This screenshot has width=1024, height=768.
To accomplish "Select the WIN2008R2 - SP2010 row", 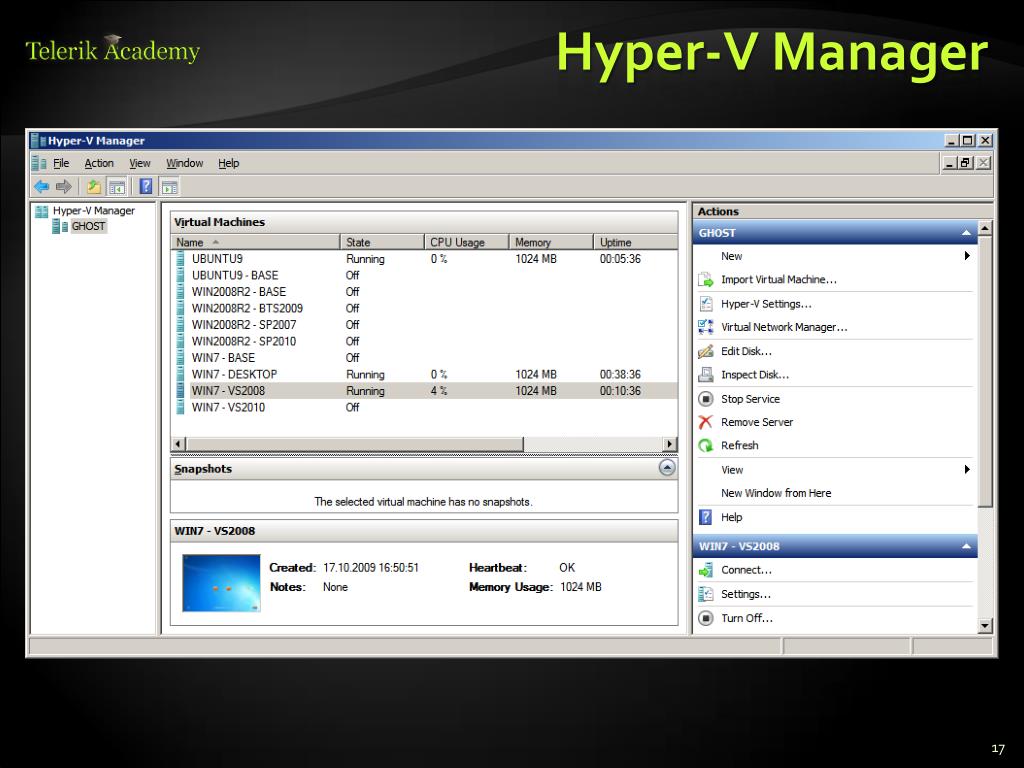I will [424, 342].
